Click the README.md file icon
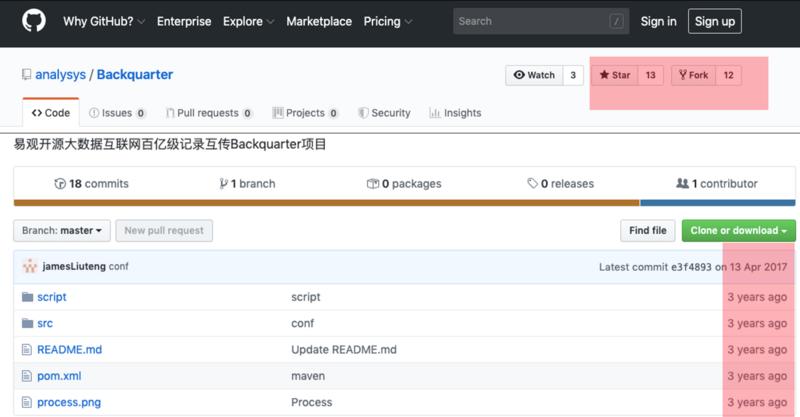This screenshot has width=800, height=417. coord(27,350)
